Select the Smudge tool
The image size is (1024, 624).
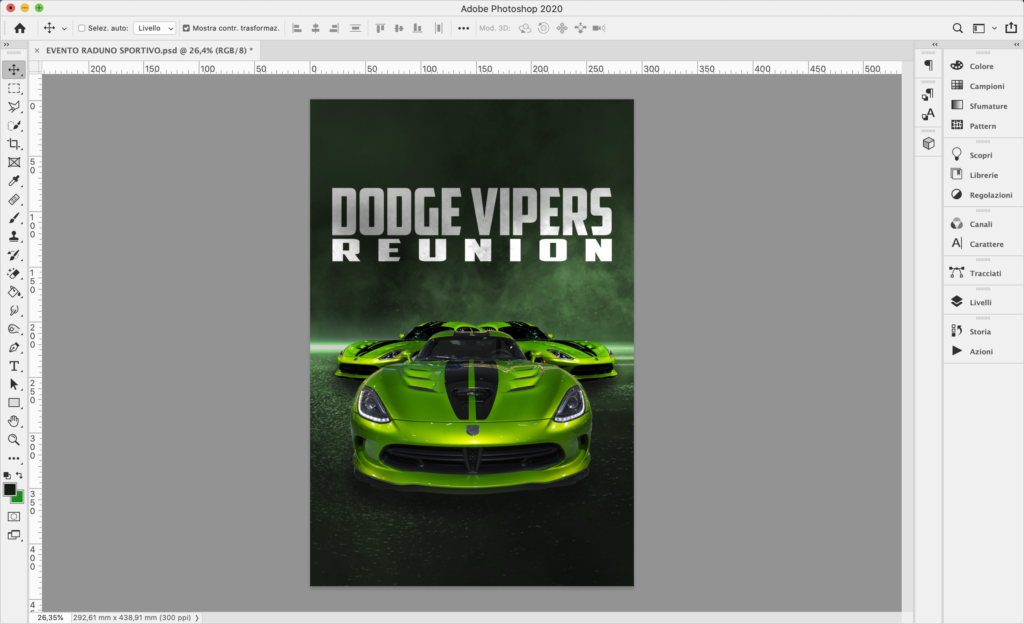click(x=14, y=311)
